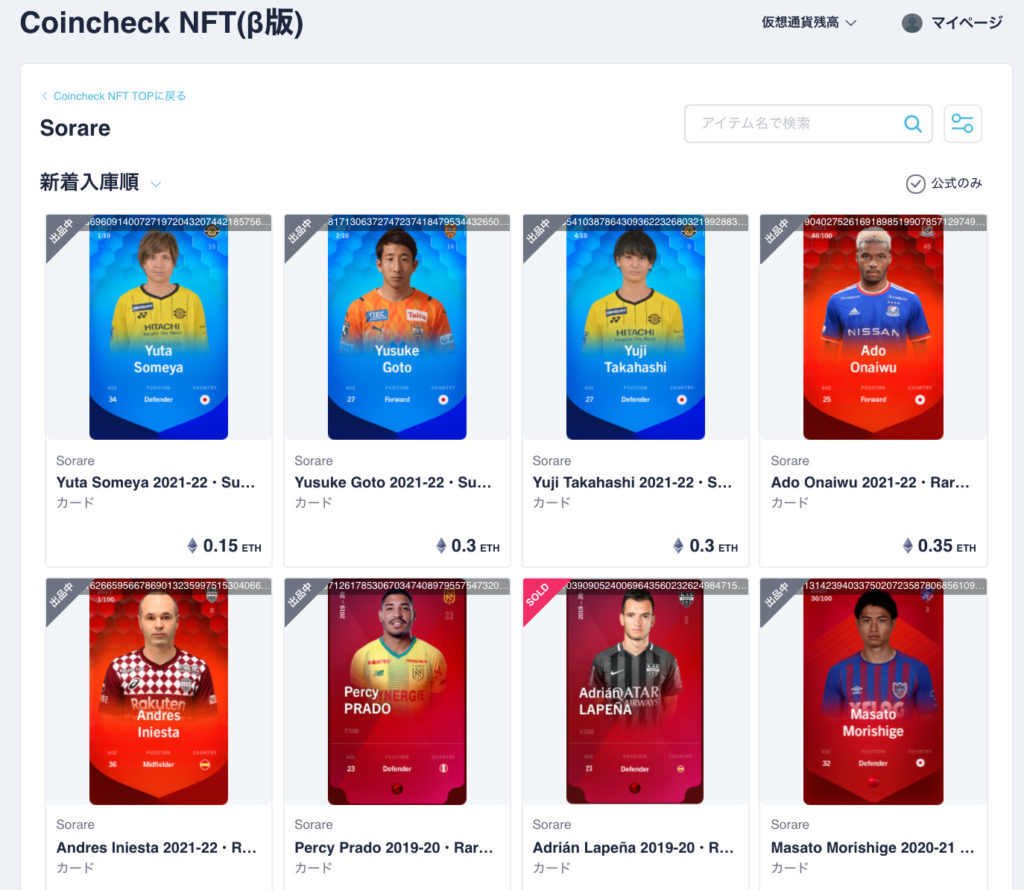This screenshot has height=890, width=1024.
Task: Open the Yuji Takahashi card image
Action: click(x=635, y=327)
